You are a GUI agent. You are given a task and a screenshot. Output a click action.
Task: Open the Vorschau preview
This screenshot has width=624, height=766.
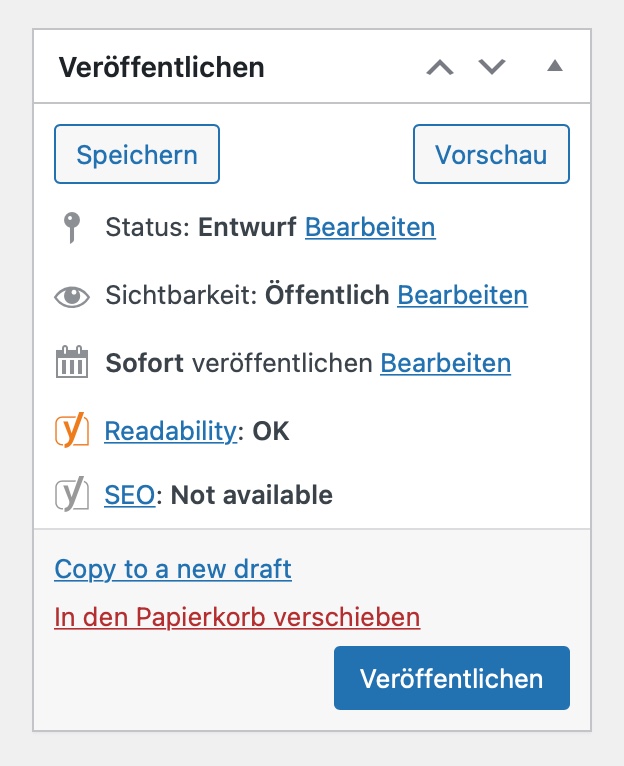pos(491,154)
